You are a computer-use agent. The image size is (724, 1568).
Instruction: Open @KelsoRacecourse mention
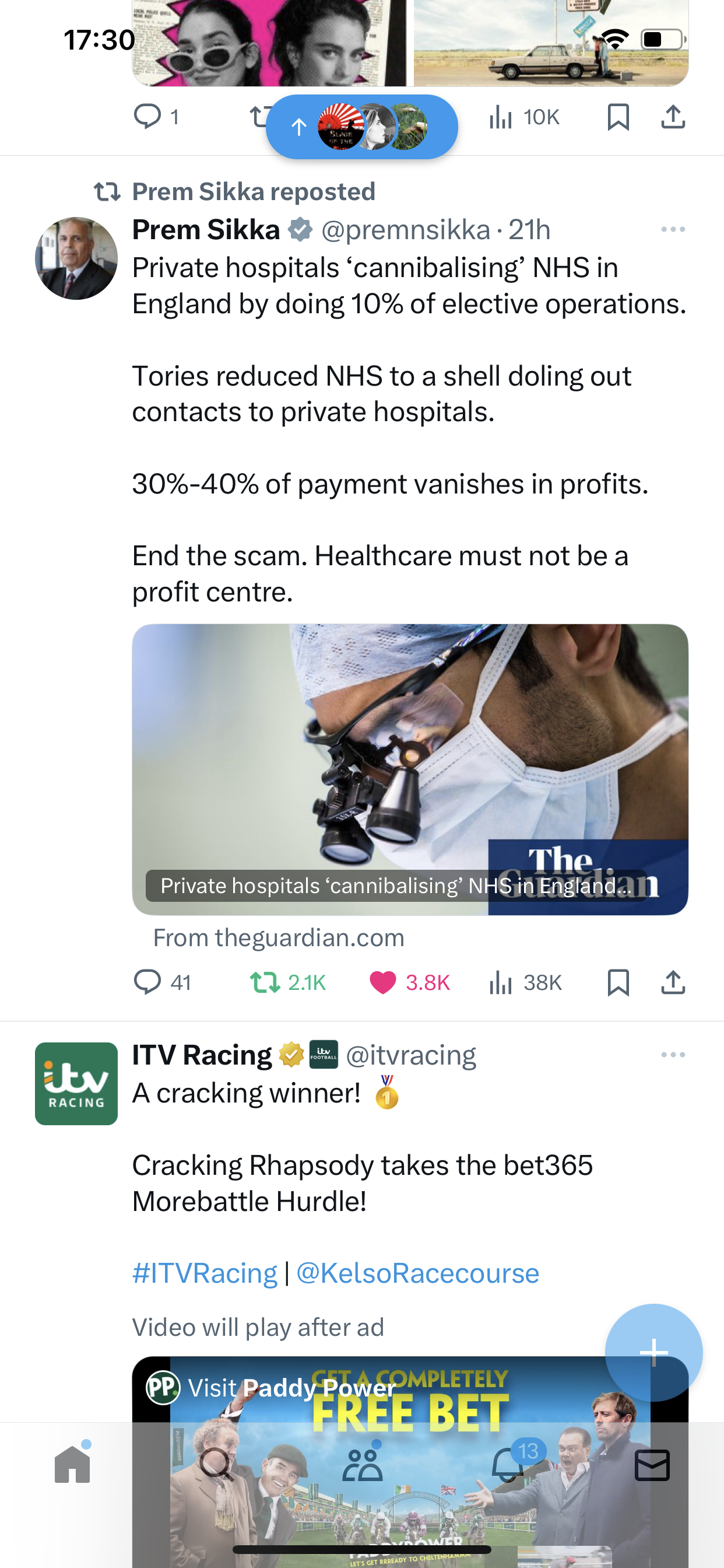tap(417, 1273)
